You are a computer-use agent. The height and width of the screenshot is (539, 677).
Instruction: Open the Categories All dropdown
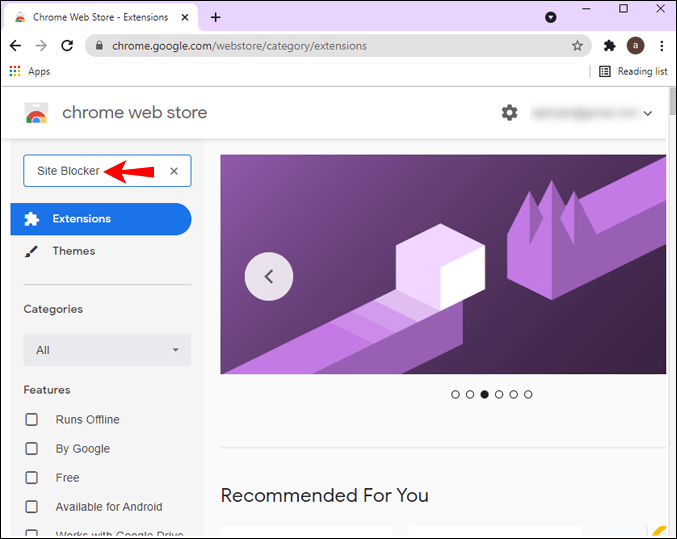[107, 350]
